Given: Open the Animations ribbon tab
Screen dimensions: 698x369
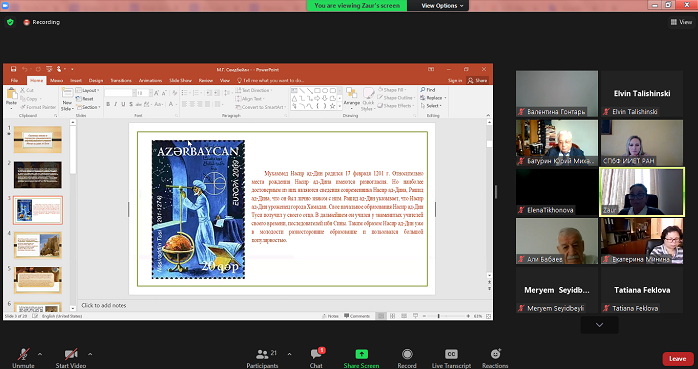Looking at the screenshot, I should 150,81.
